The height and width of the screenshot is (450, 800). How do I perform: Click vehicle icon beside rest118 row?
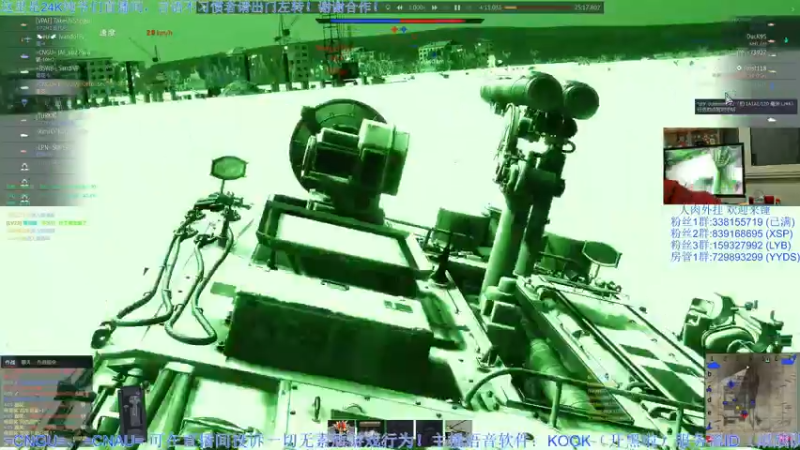tap(773, 71)
